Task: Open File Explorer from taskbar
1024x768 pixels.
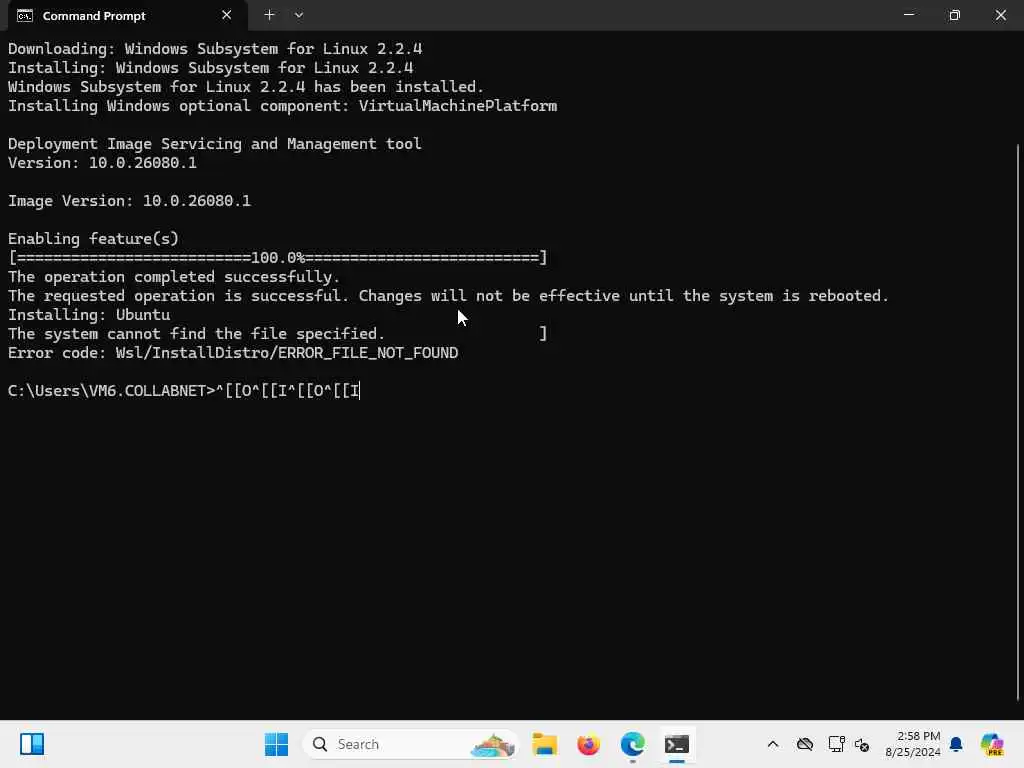Action: 544,744
